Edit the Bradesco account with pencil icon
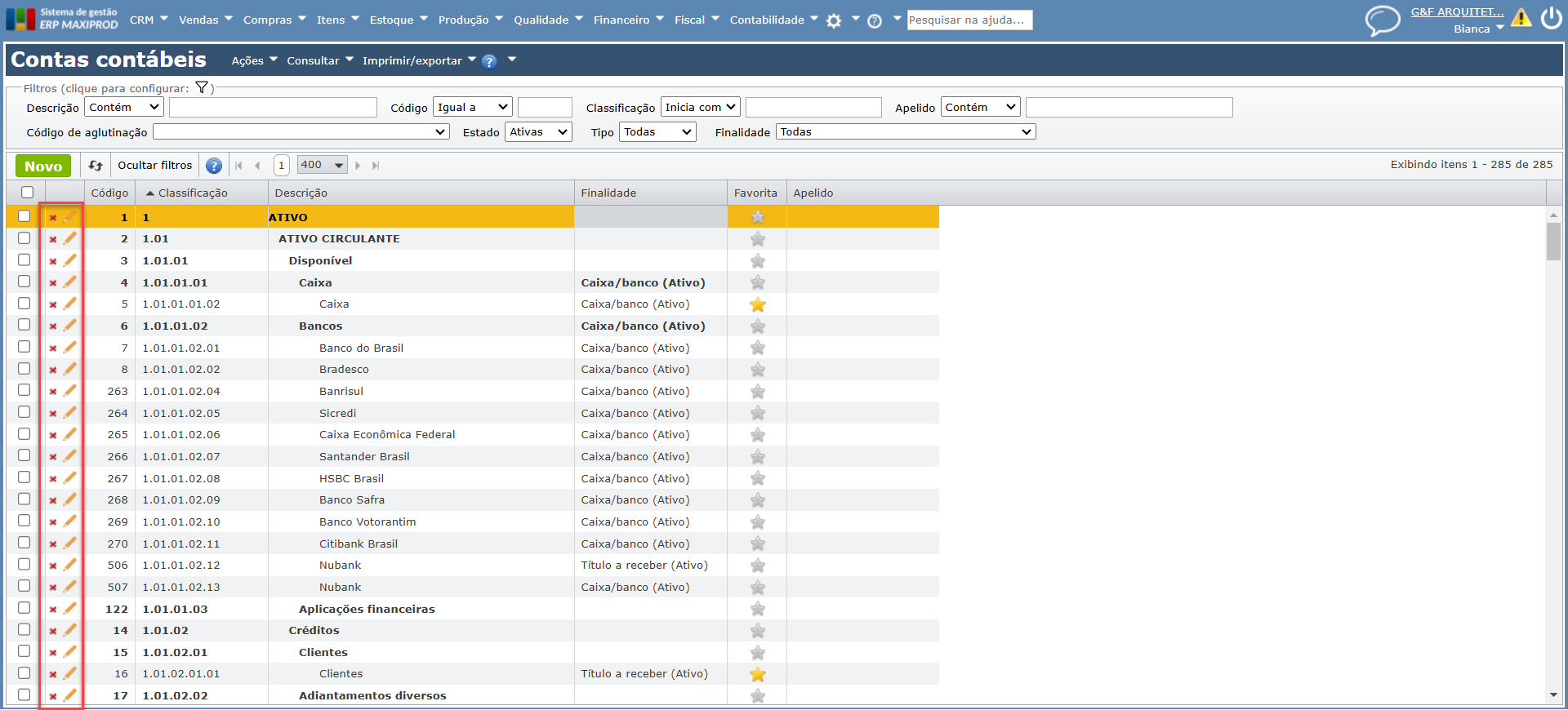The width and height of the screenshot is (1568, 710). point(70,369)
